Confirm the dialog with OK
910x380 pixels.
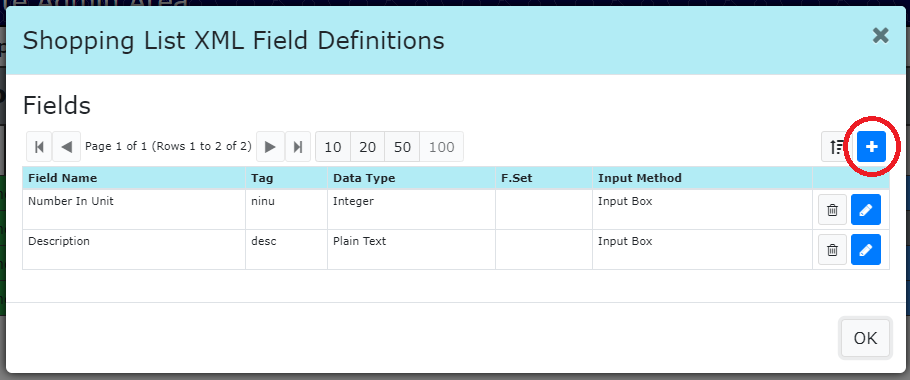tap(865, 338)
